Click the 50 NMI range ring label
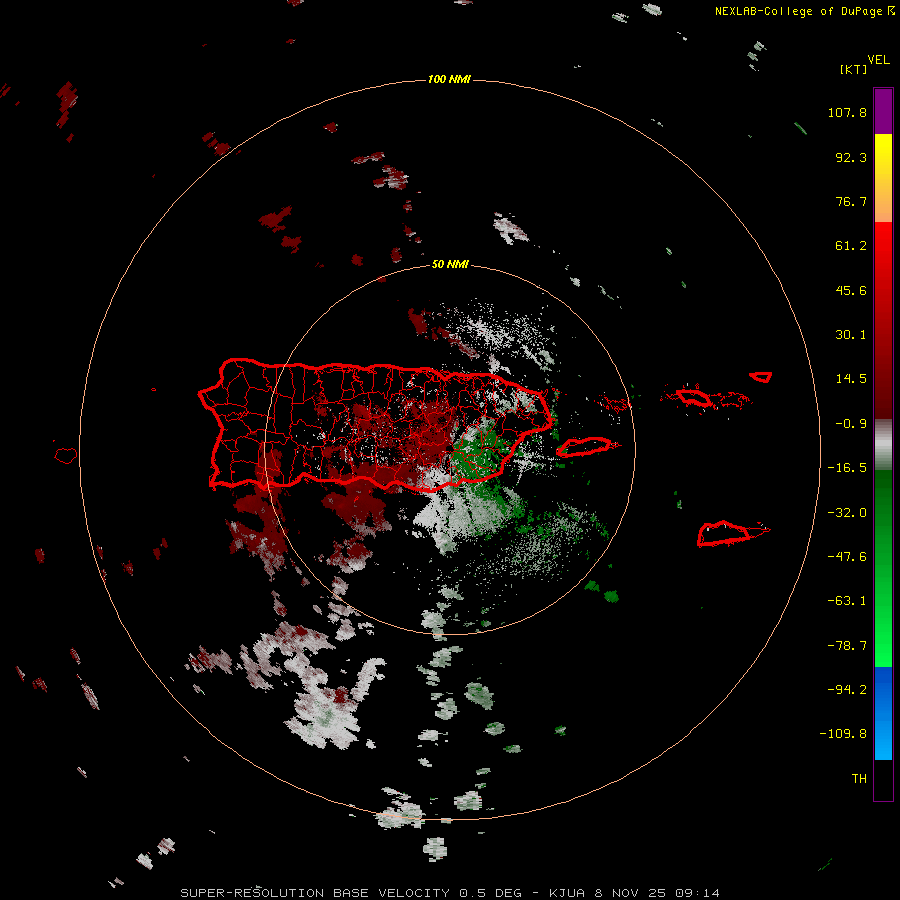Screen dimensions: 900x900 click(450, 264)
